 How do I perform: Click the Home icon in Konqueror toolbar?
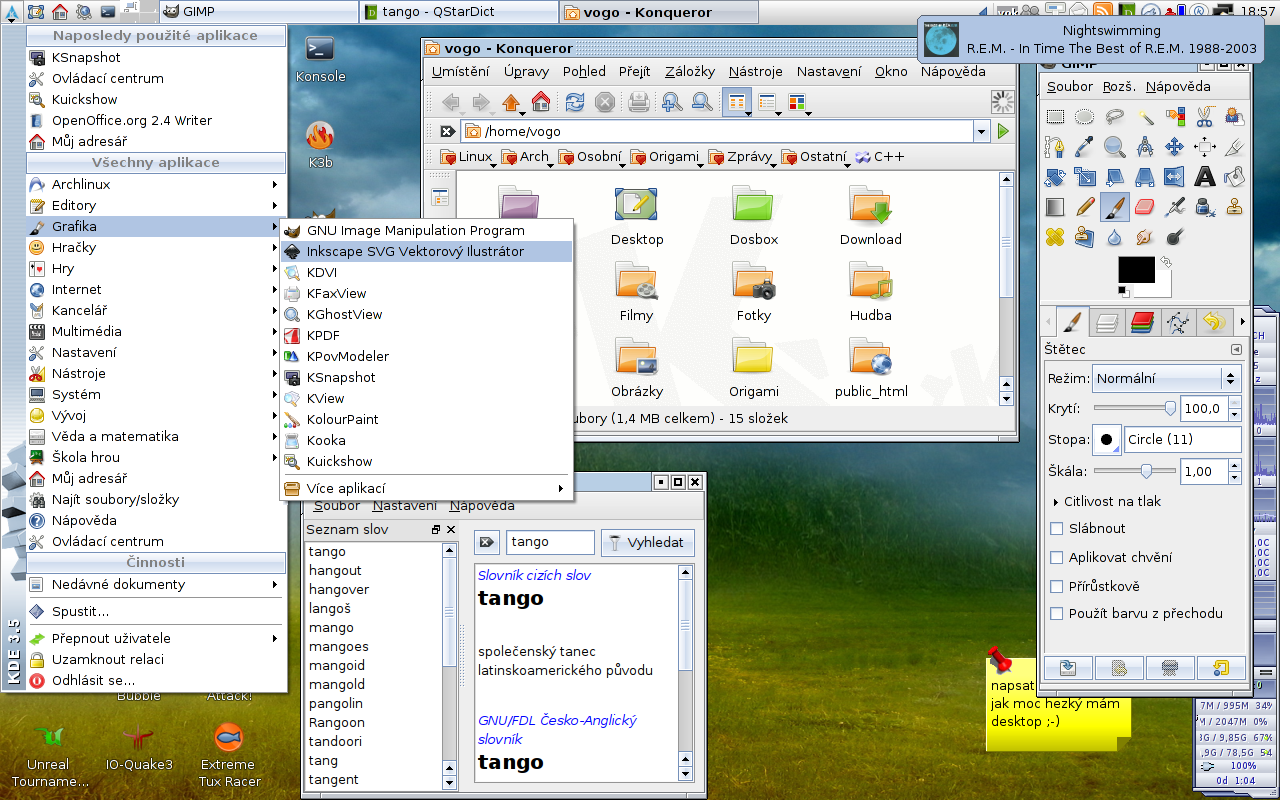pyautogui.click(x=541, y=102)
